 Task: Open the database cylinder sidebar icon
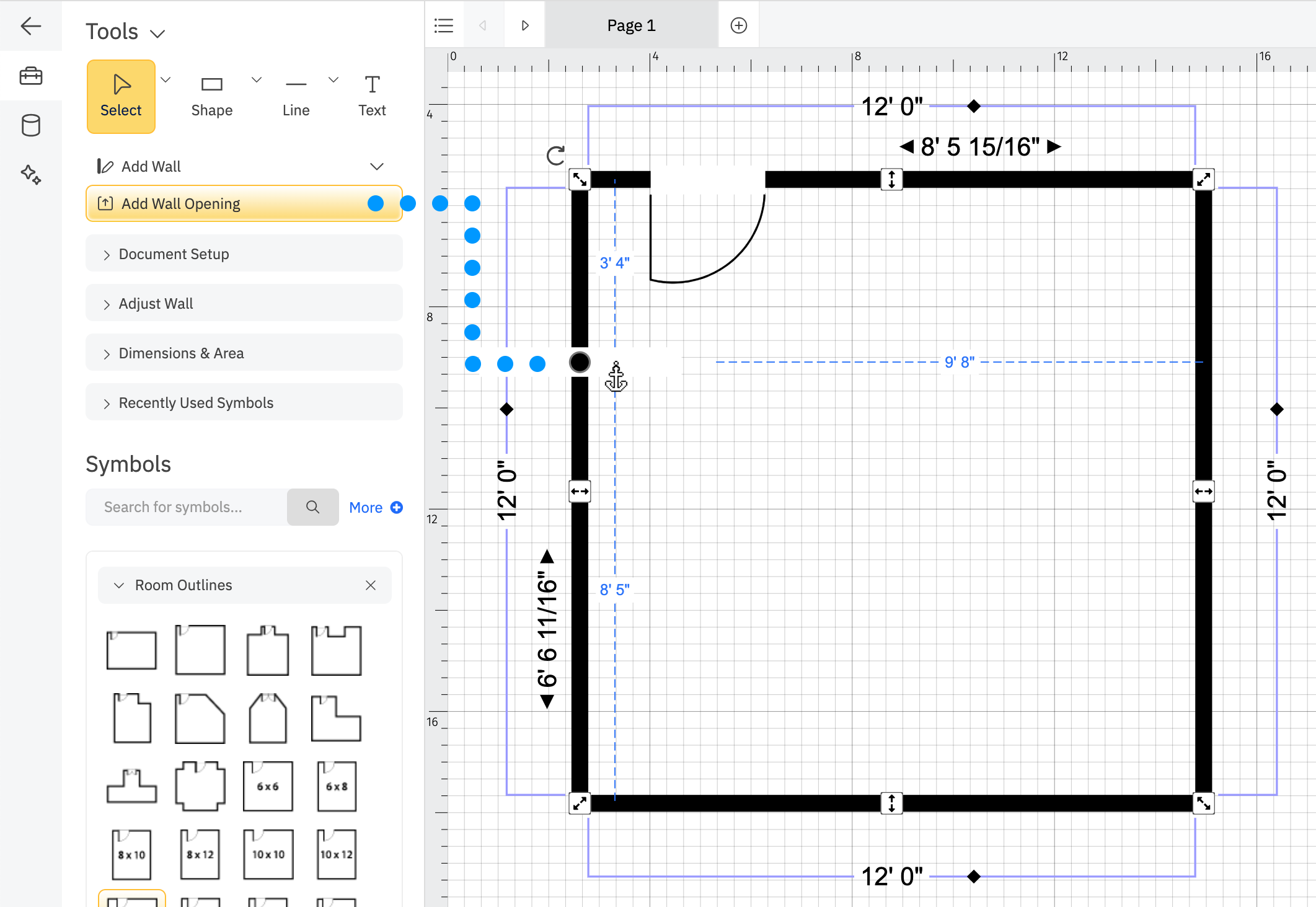[30, 125]
